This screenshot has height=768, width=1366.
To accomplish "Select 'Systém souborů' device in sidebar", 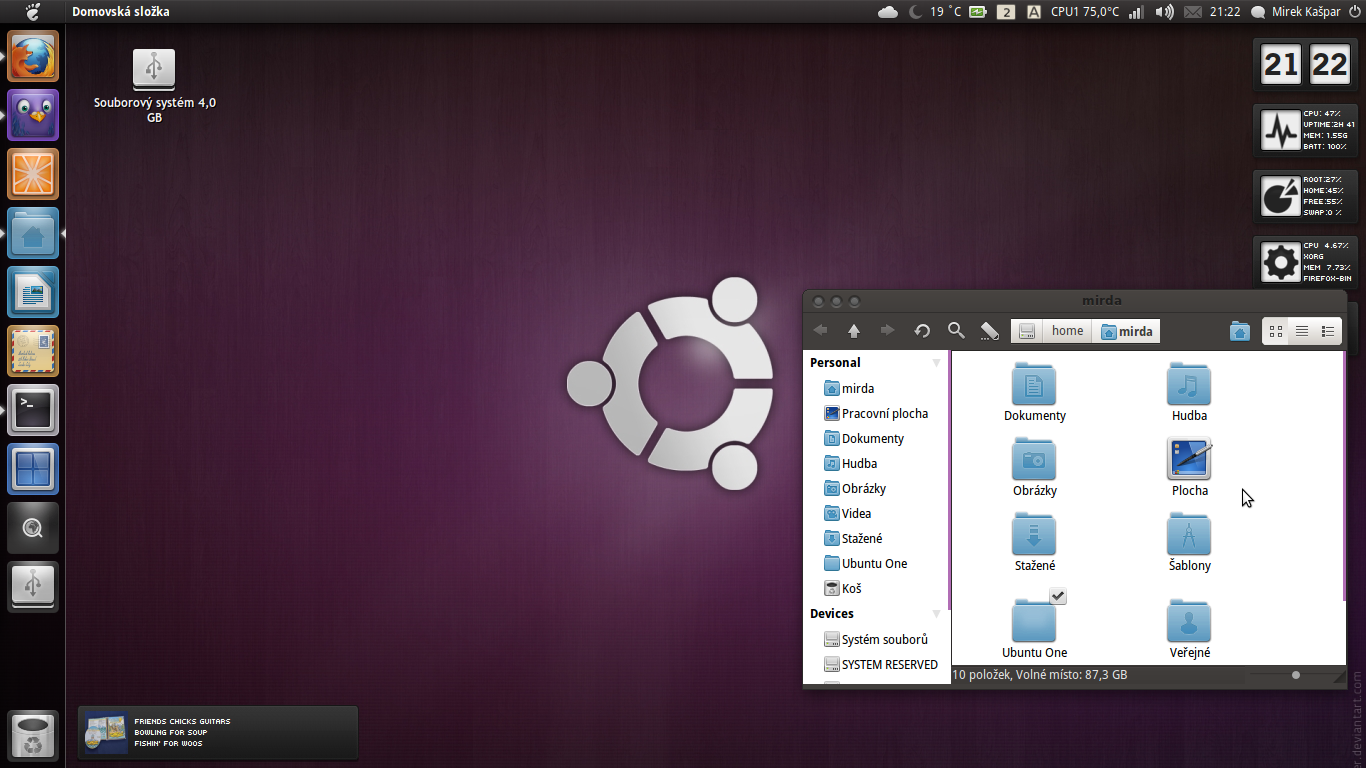I will [x=877, y=639].
